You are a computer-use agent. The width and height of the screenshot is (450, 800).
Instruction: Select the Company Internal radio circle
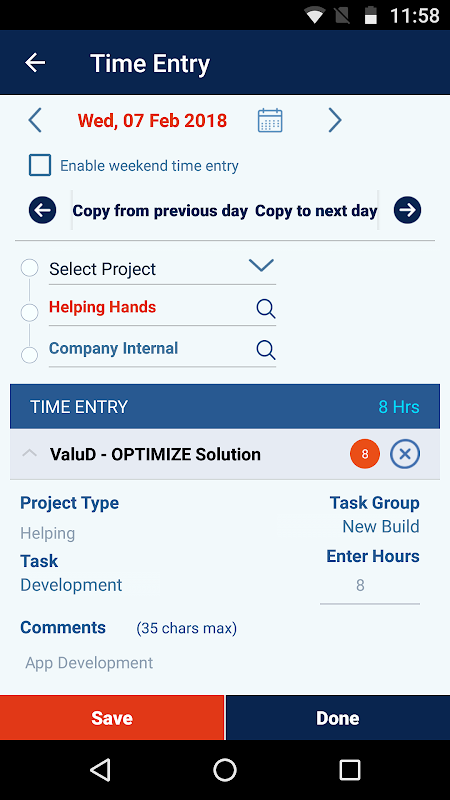point(30,355)
